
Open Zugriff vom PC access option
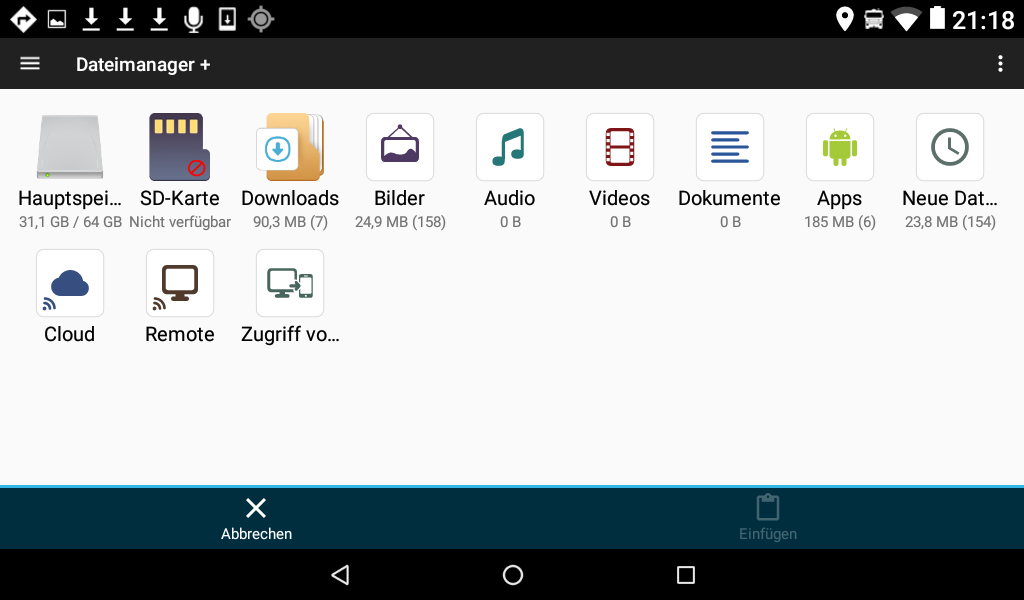(290, 284)
